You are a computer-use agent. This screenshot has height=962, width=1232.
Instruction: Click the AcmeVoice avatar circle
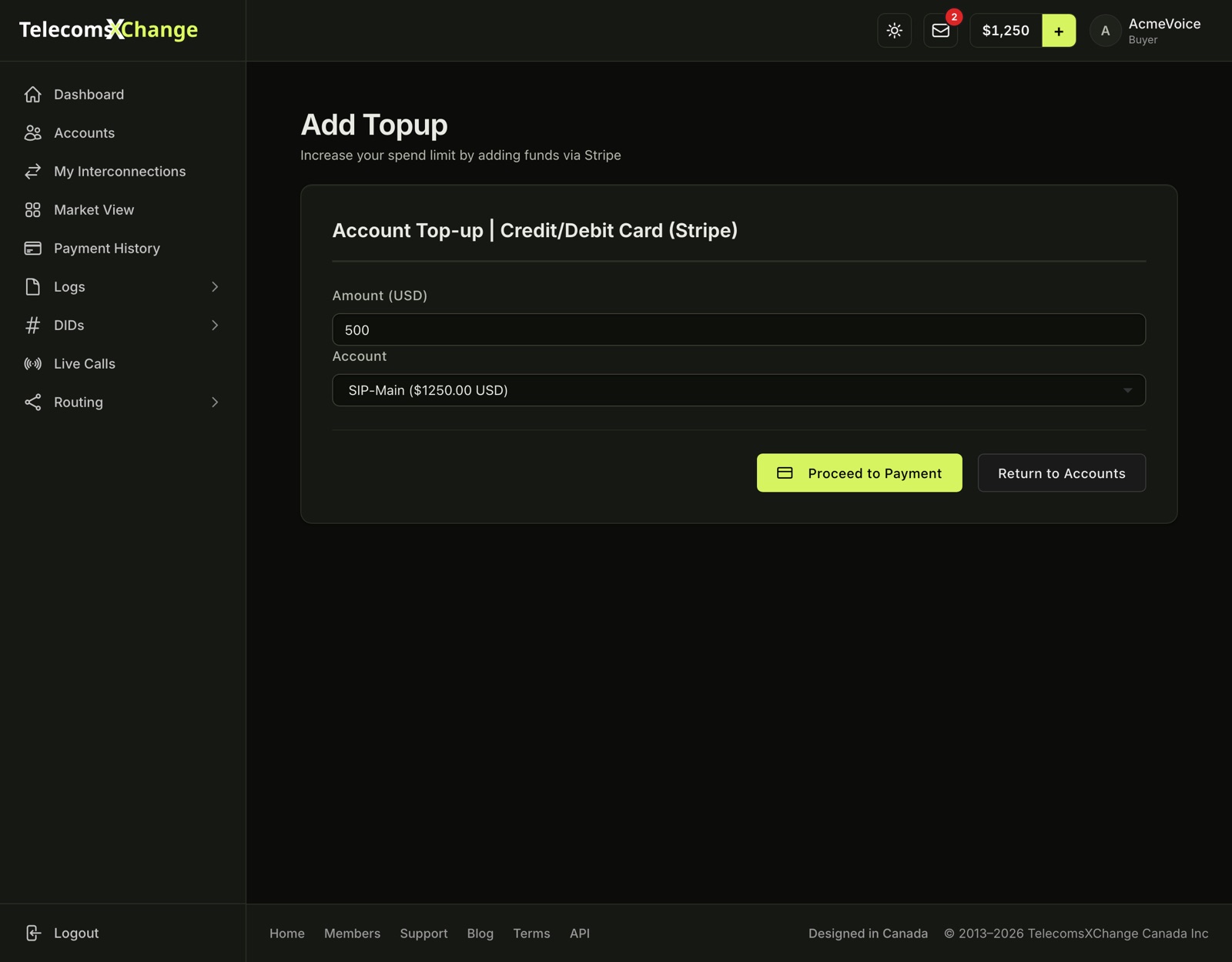[x=1105, y=31]
